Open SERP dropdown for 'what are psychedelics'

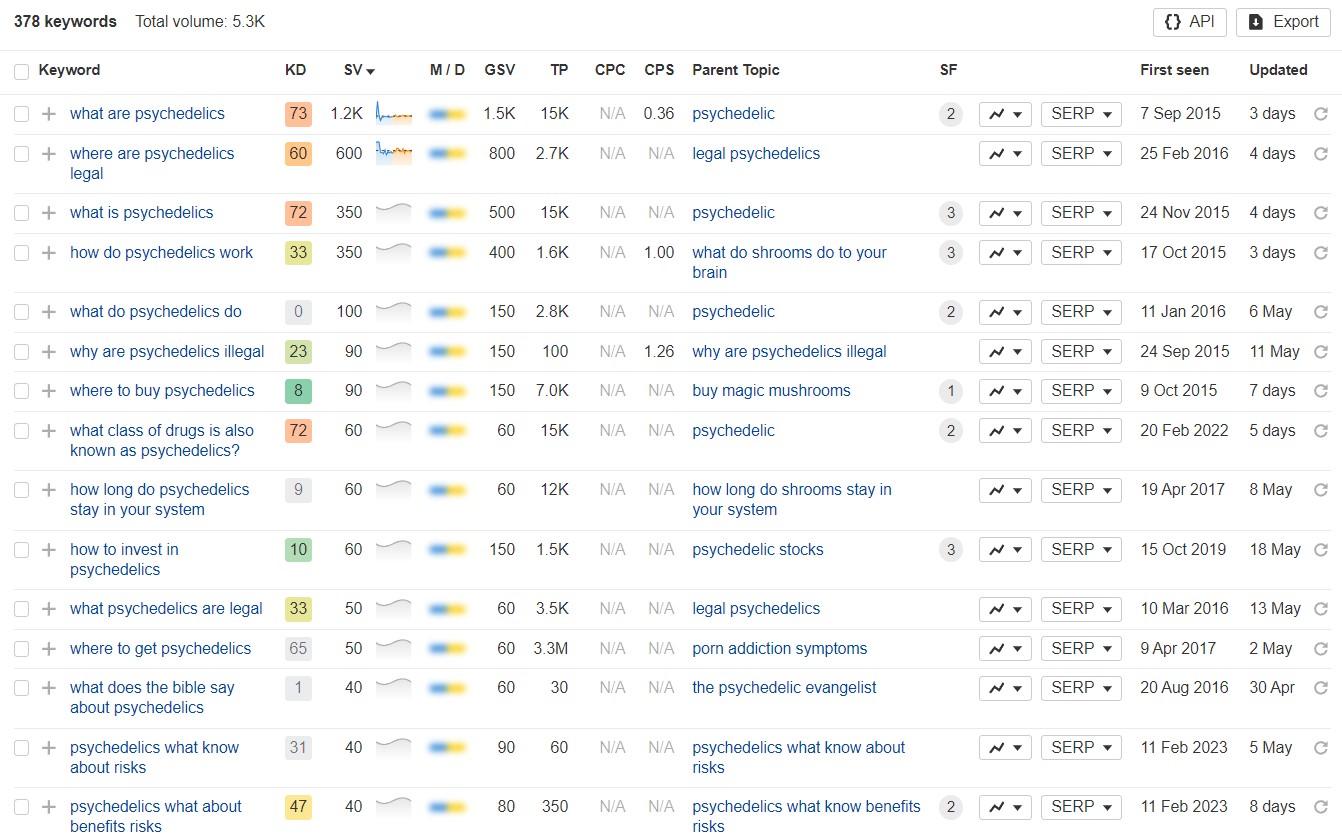[x=1081, y=114]
